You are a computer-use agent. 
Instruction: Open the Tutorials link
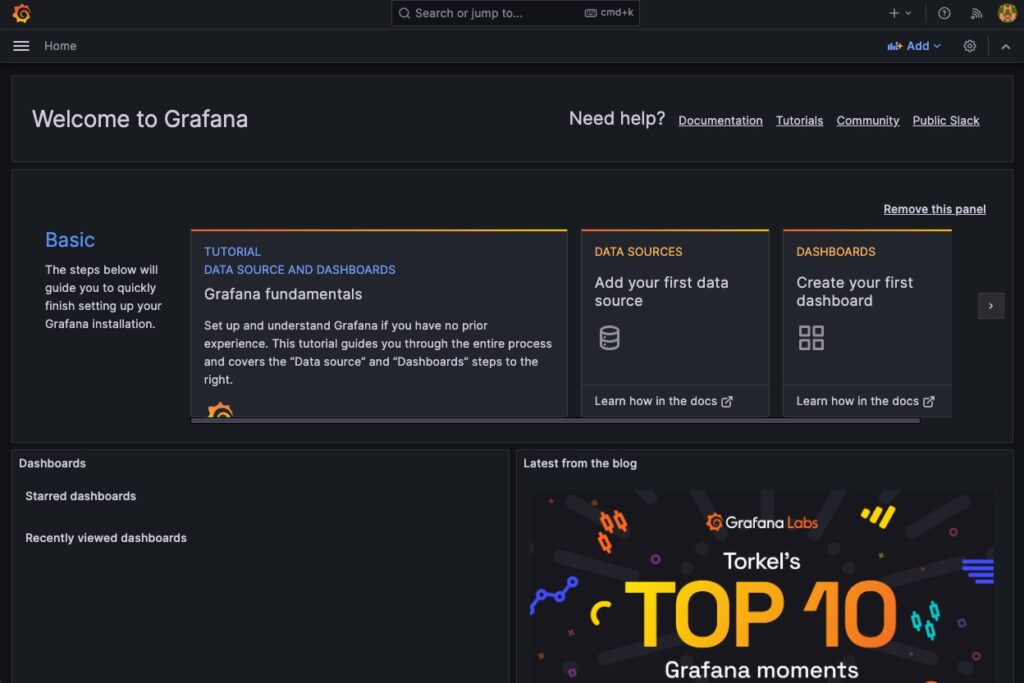coord(799,121)
